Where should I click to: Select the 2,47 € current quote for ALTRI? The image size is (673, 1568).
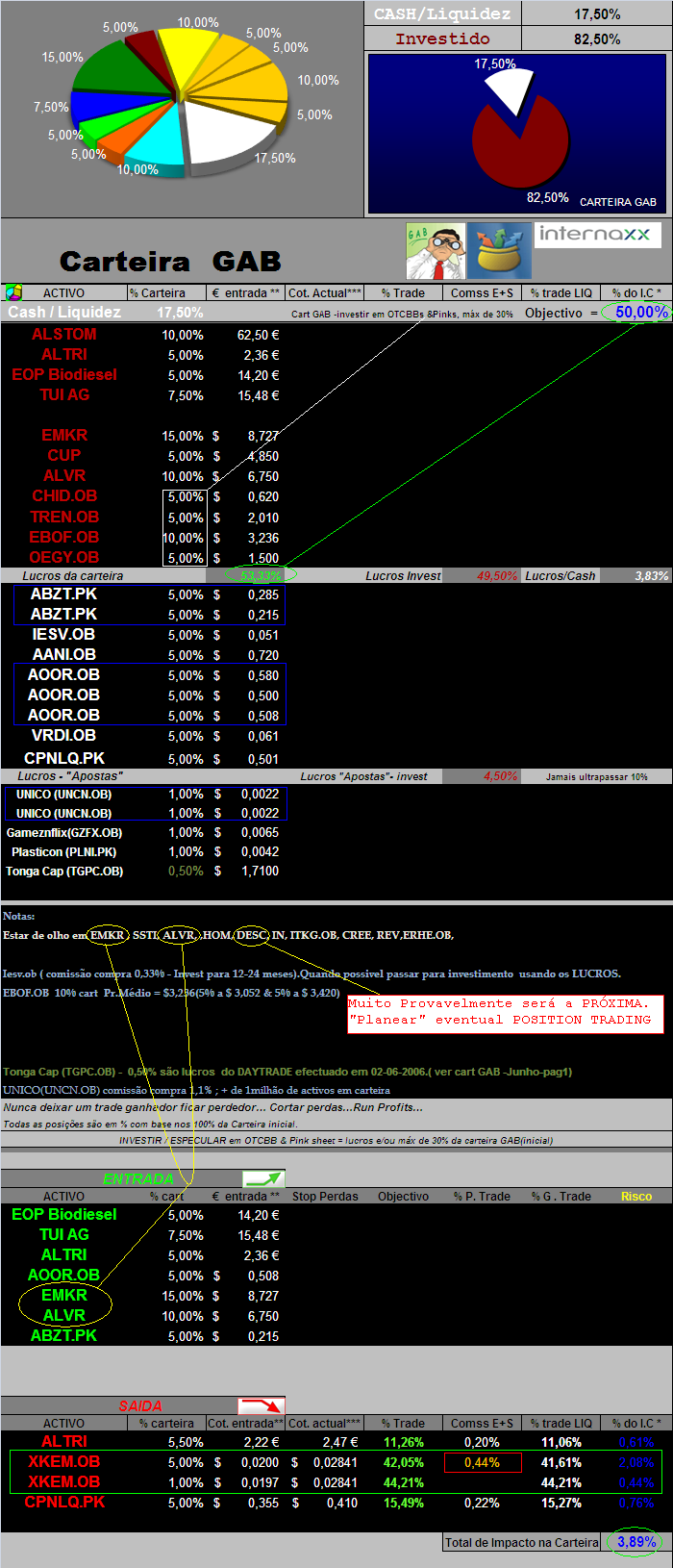pos(339,1442)
